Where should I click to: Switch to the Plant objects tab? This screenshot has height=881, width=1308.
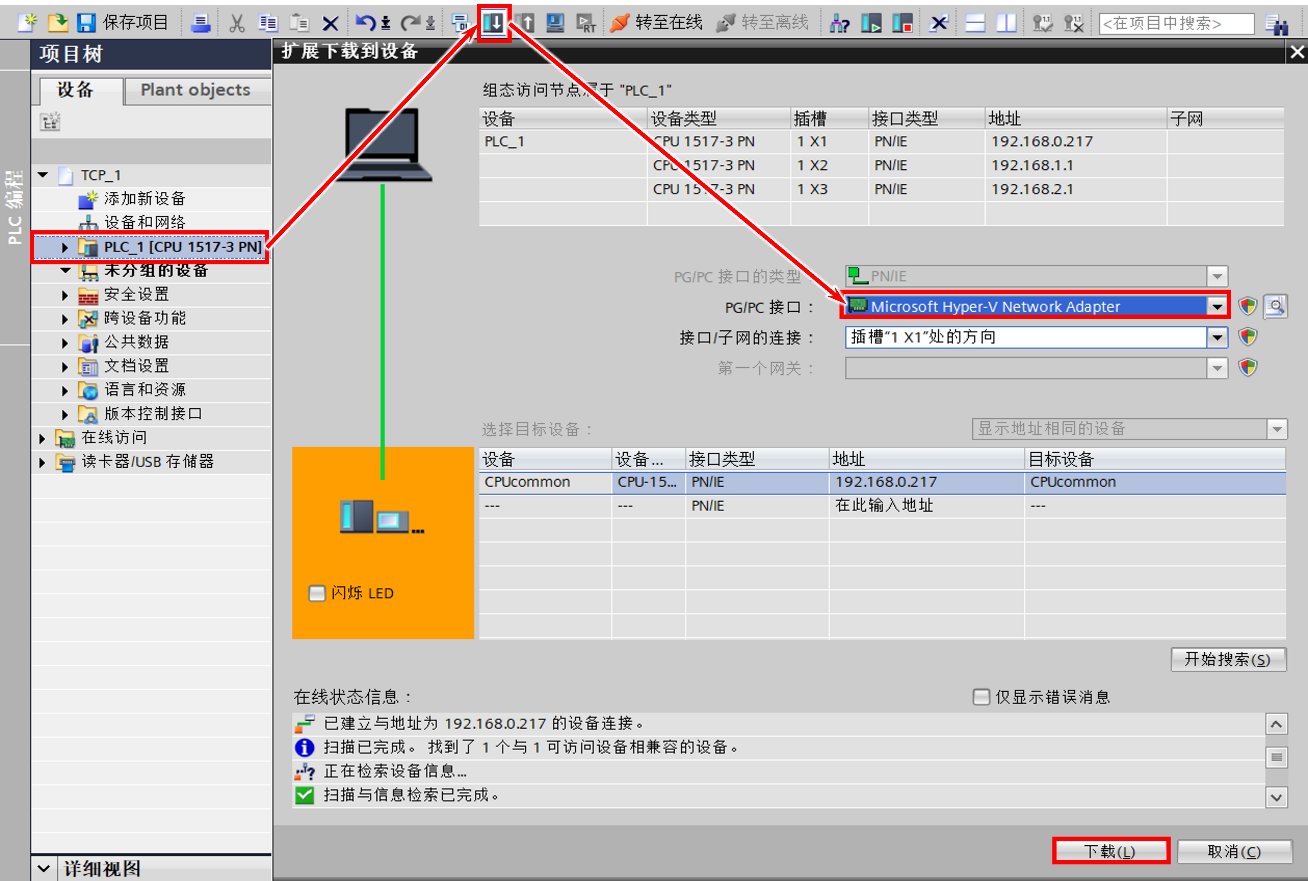[x=196, y=90]
